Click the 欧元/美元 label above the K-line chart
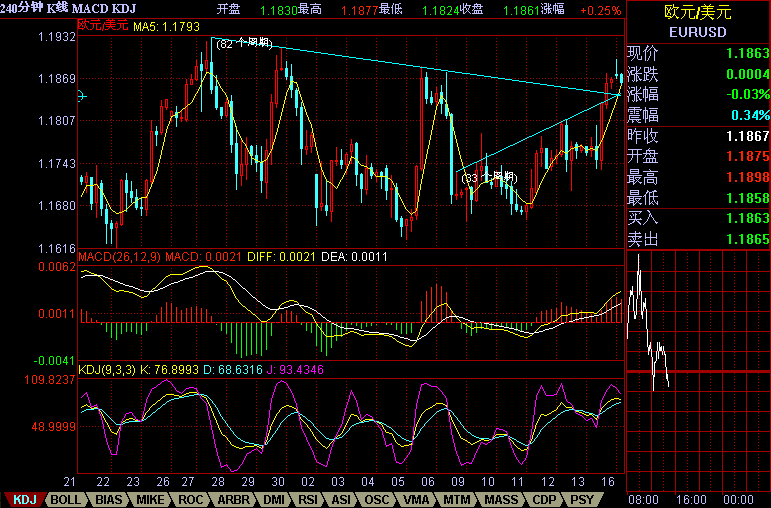 coord(103,26)
